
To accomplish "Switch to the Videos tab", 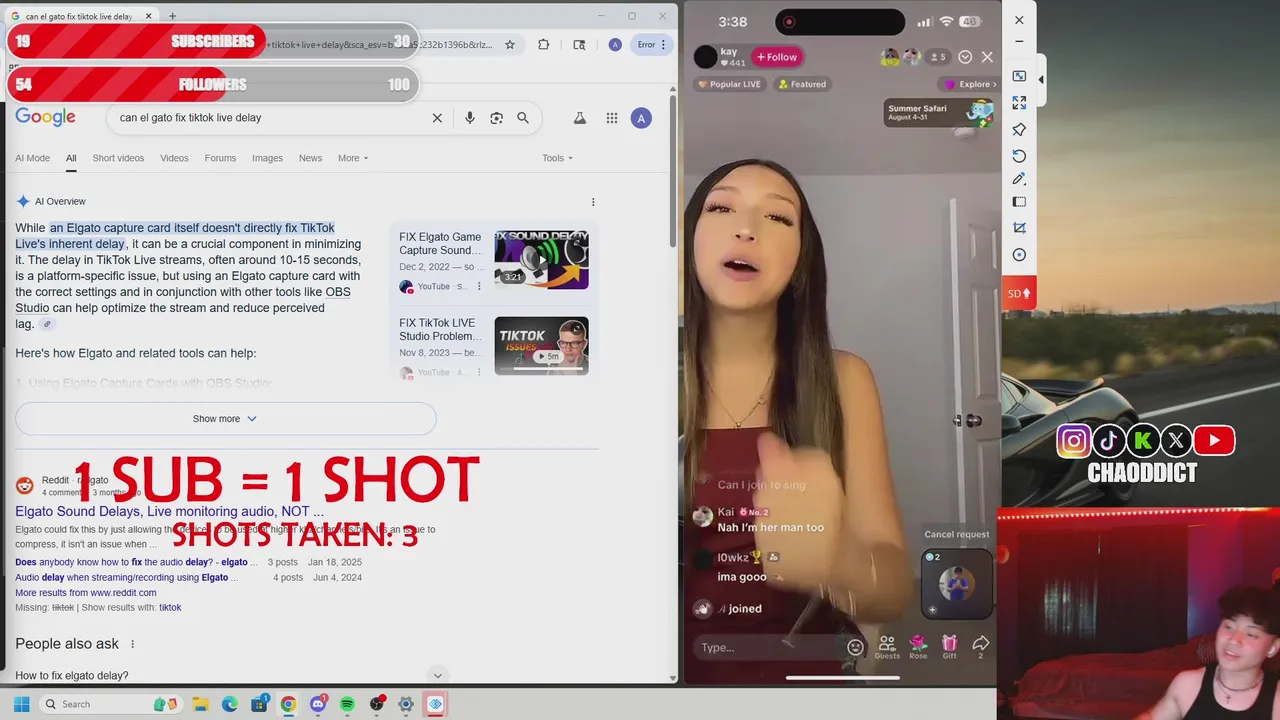I will pyautogui.click(x=174, y=158).
